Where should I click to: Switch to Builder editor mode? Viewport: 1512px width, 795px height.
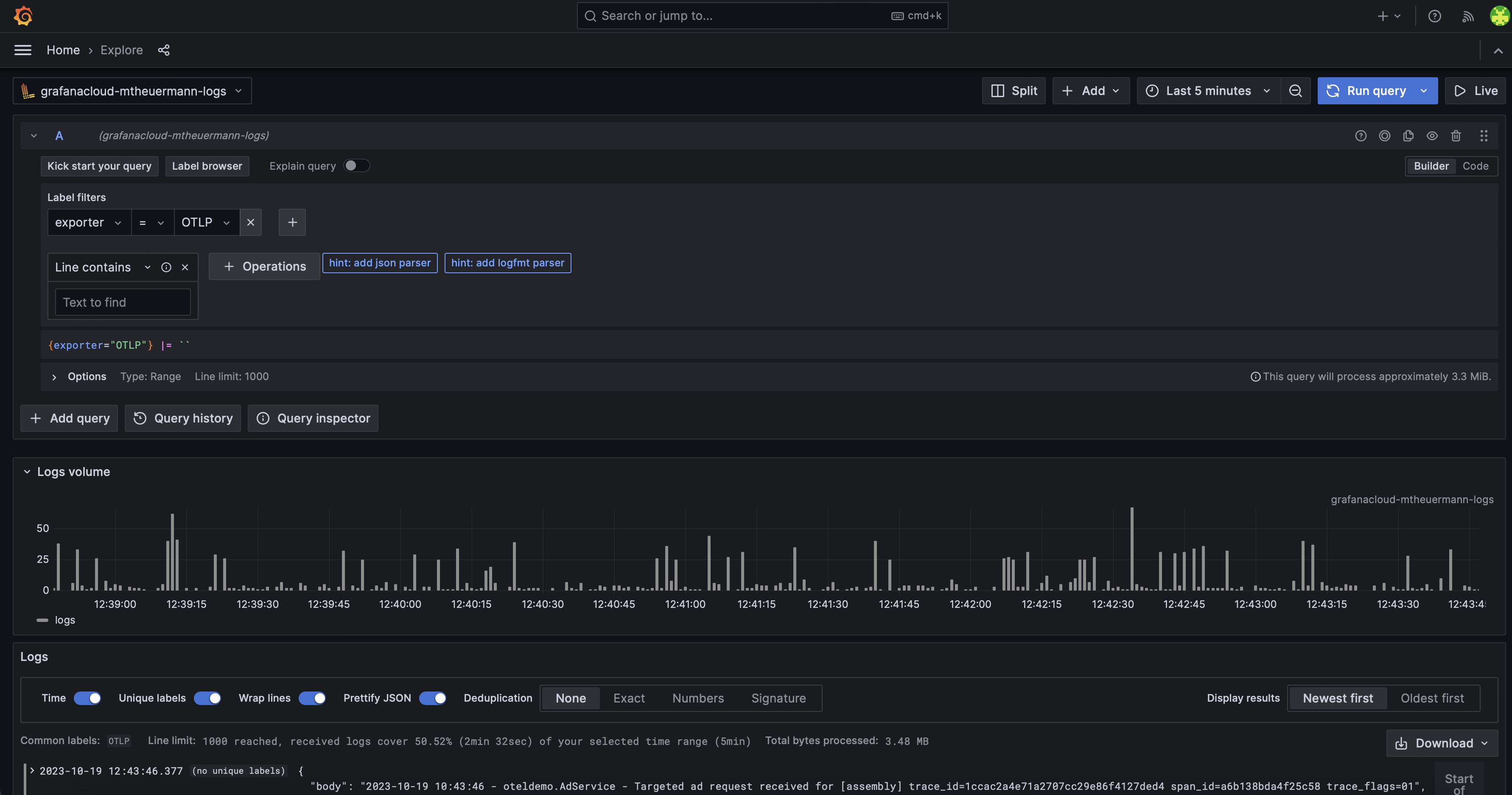tap(1431, 165)
